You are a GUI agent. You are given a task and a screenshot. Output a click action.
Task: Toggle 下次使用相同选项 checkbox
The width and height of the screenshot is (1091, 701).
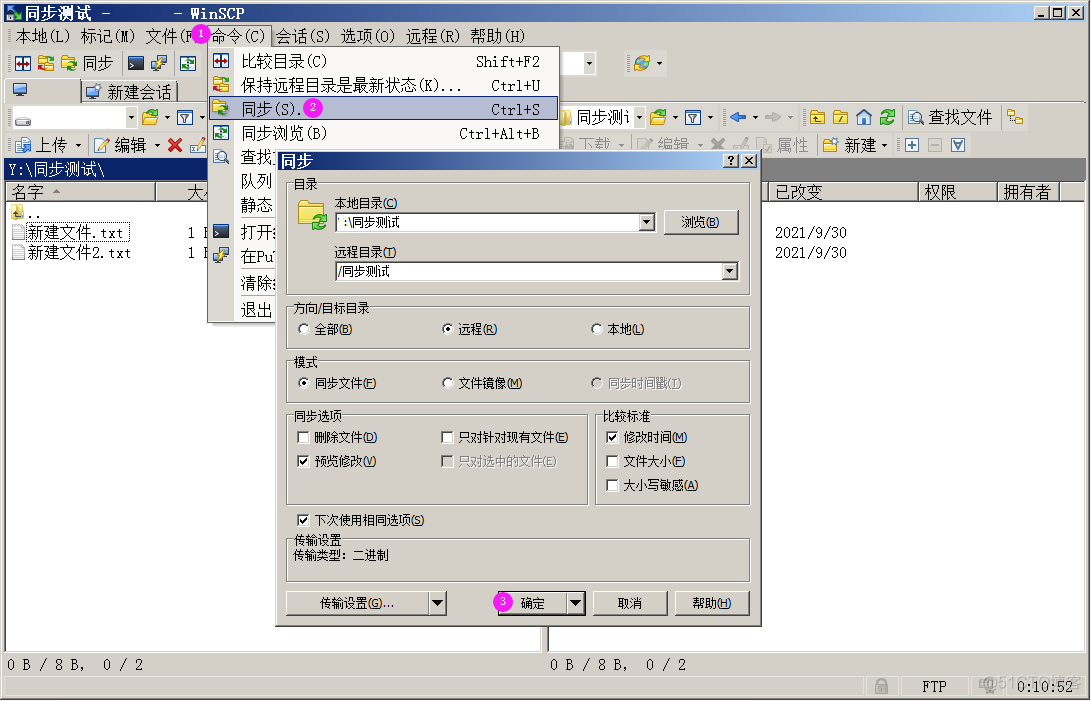pos(303,520)
